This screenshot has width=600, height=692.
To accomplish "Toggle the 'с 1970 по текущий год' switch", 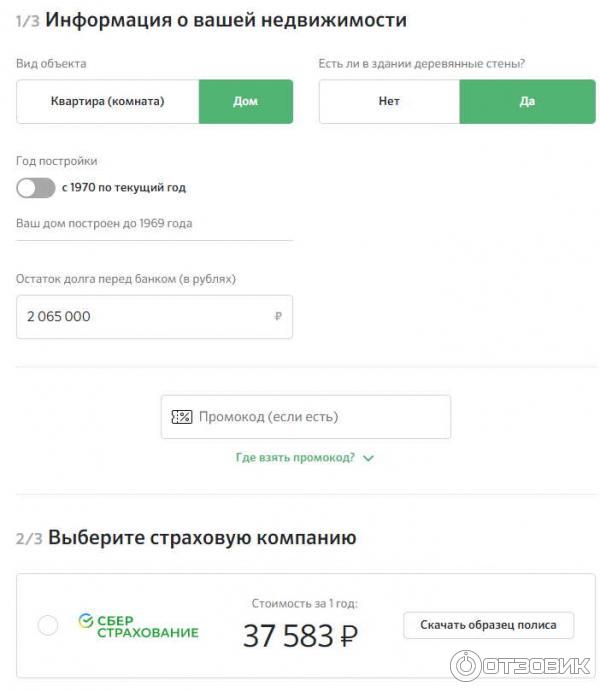I will [x=36, y=188].
